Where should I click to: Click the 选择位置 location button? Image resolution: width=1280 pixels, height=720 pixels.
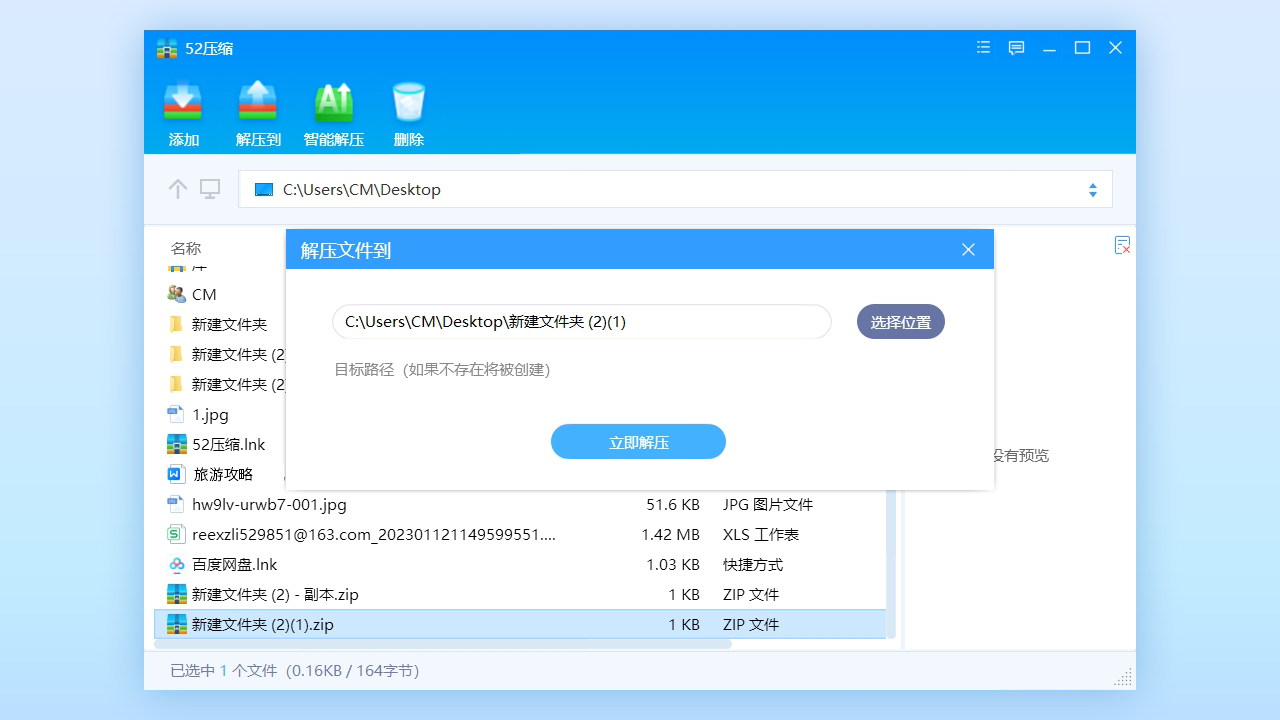pyautogui.click(x=900, y=321)
